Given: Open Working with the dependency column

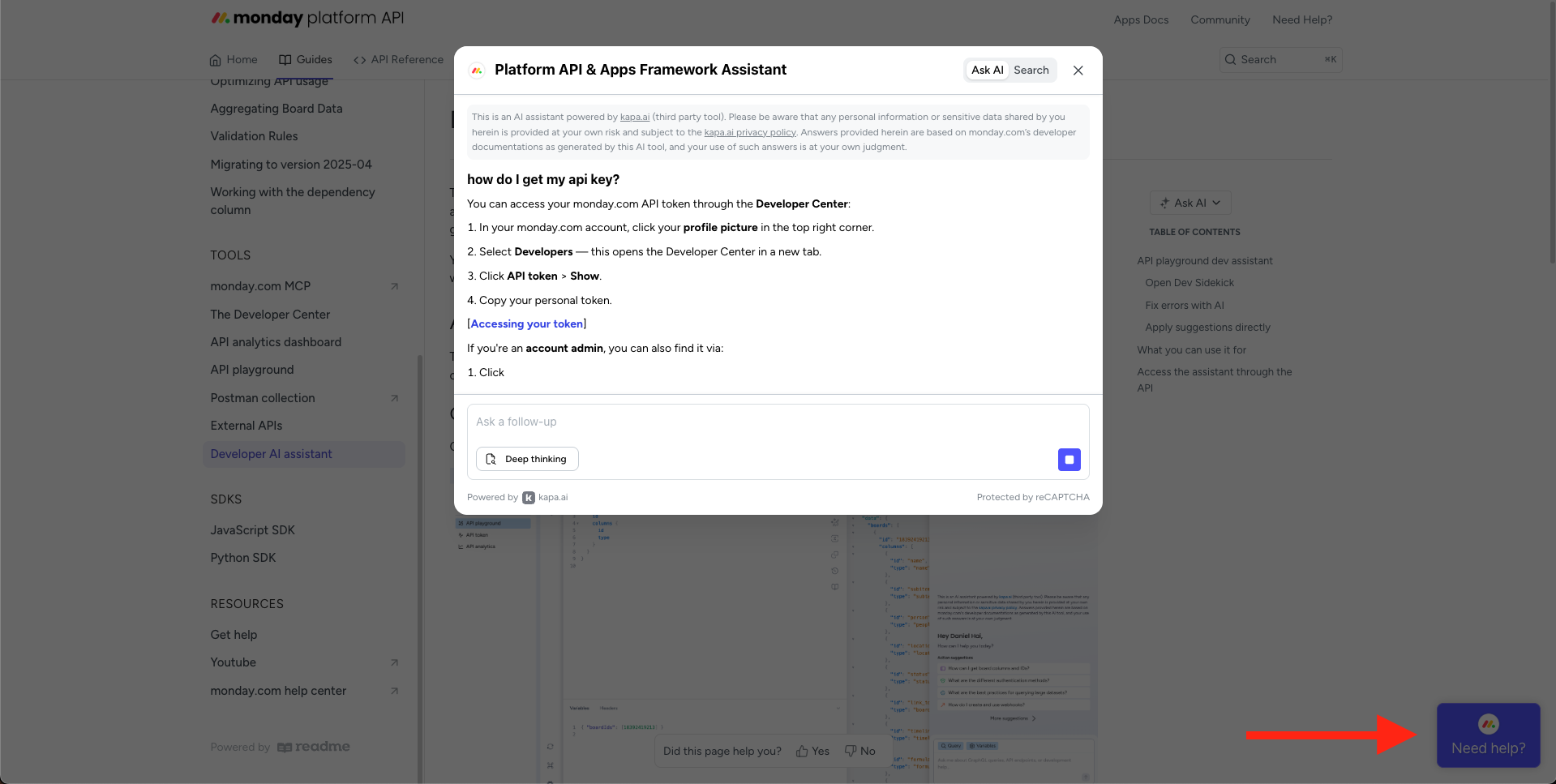Looking at the screenshot, I should 293,201.
